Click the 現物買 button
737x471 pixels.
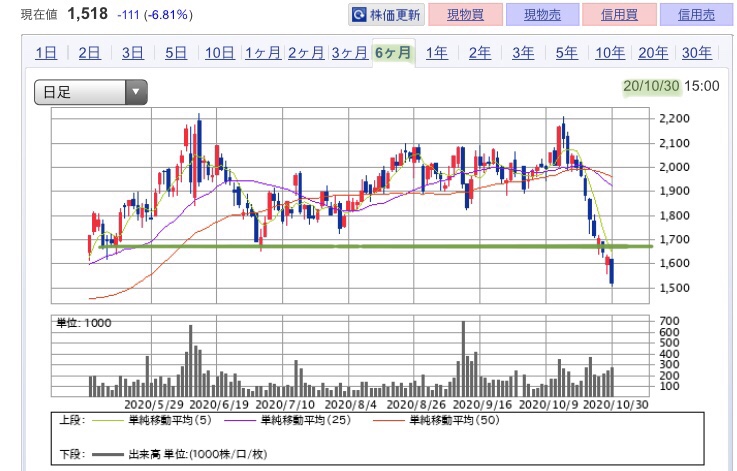[465, 15]
